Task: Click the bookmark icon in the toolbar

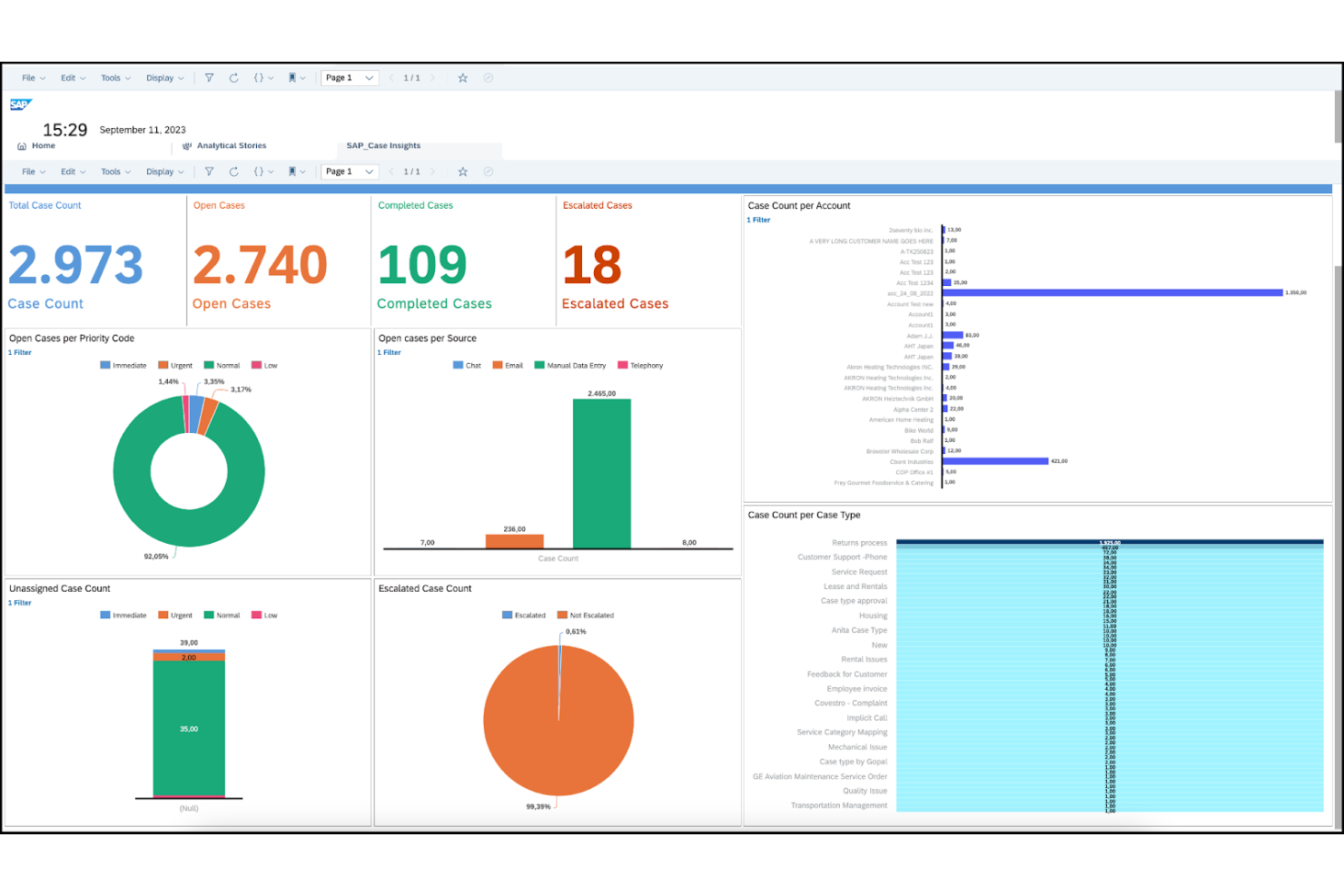Action: 292,78
